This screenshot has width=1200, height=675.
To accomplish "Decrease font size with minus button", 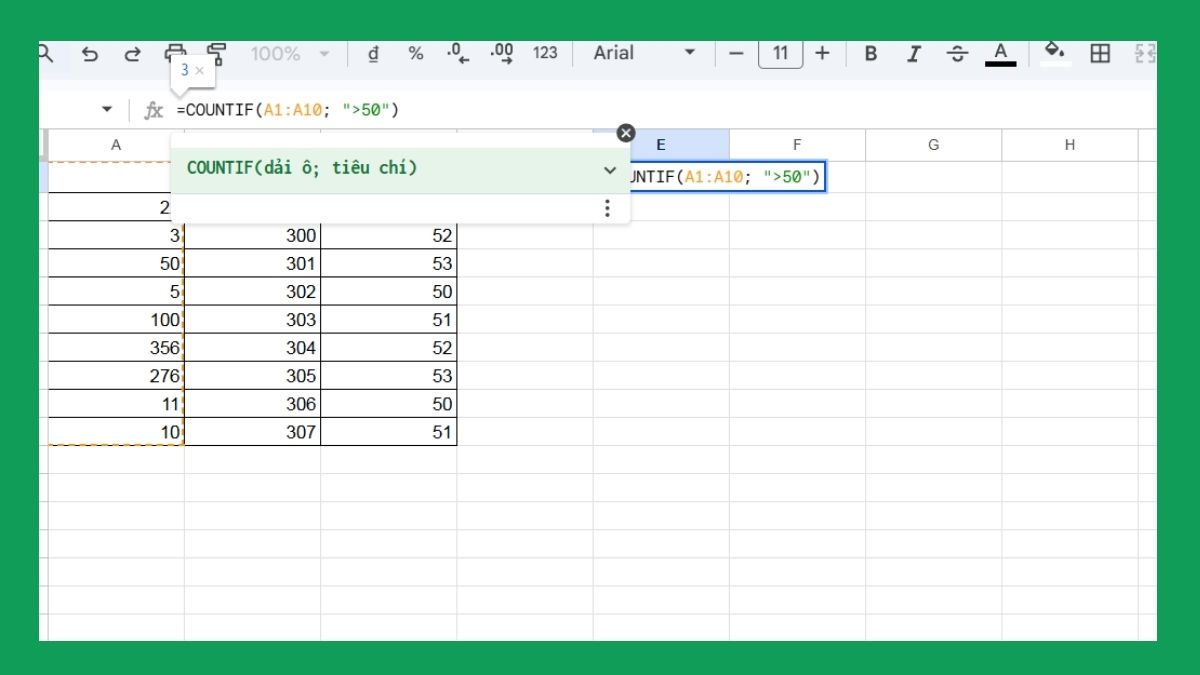I will [x=737, y=54].
